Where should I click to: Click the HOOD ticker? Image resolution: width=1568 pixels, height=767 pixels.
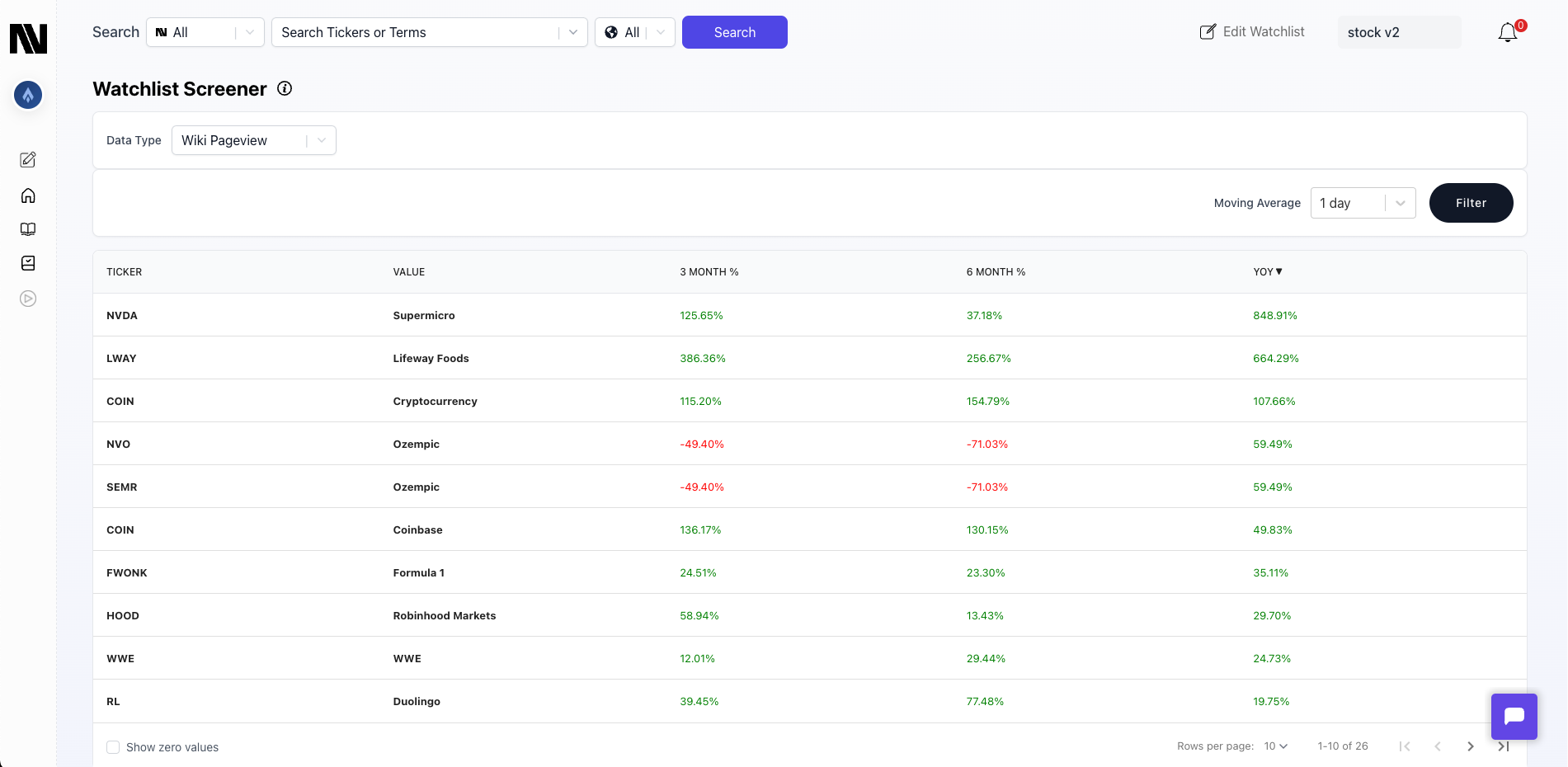point(123,616)
